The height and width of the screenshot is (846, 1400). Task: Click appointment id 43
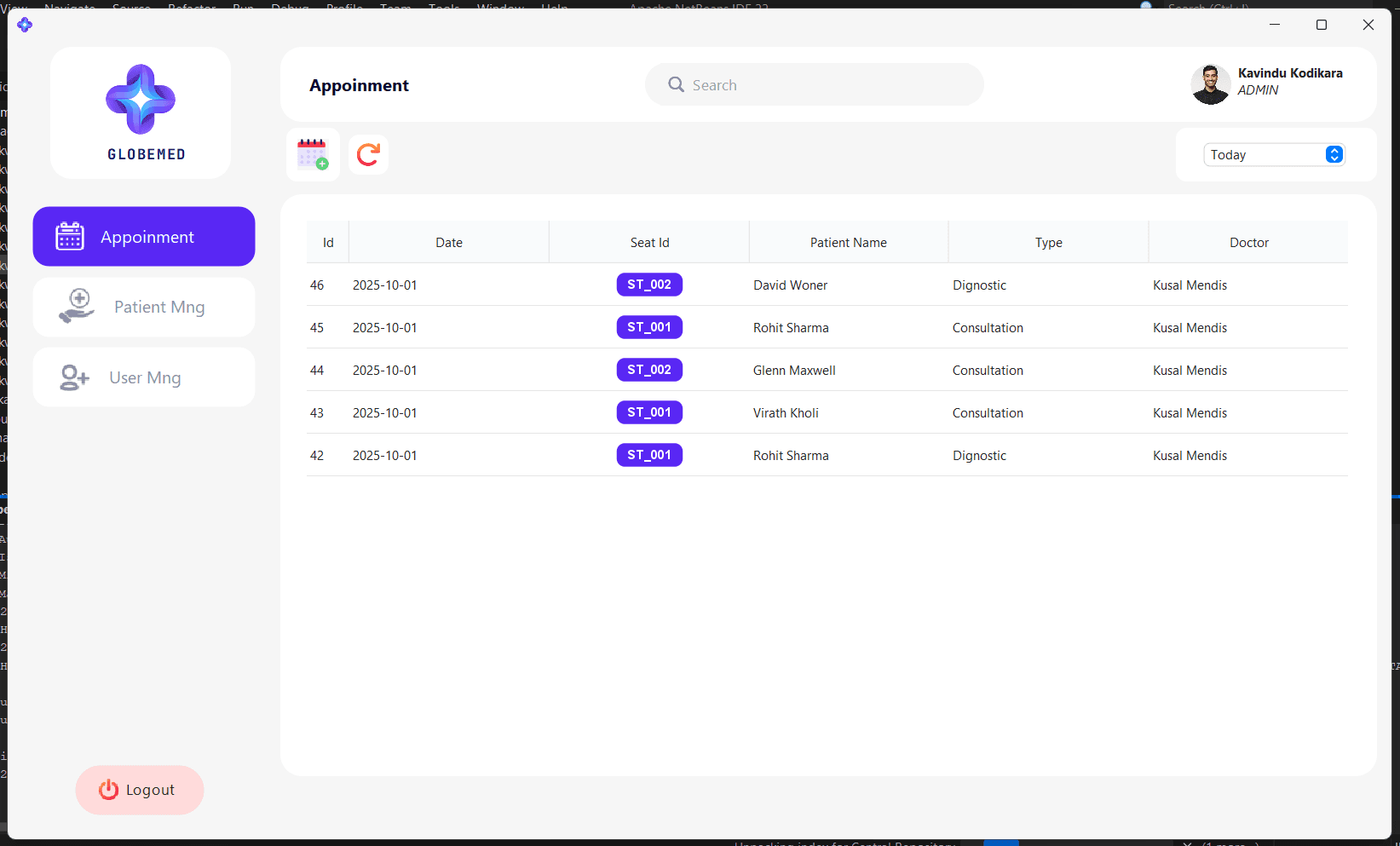coord(317,413)
